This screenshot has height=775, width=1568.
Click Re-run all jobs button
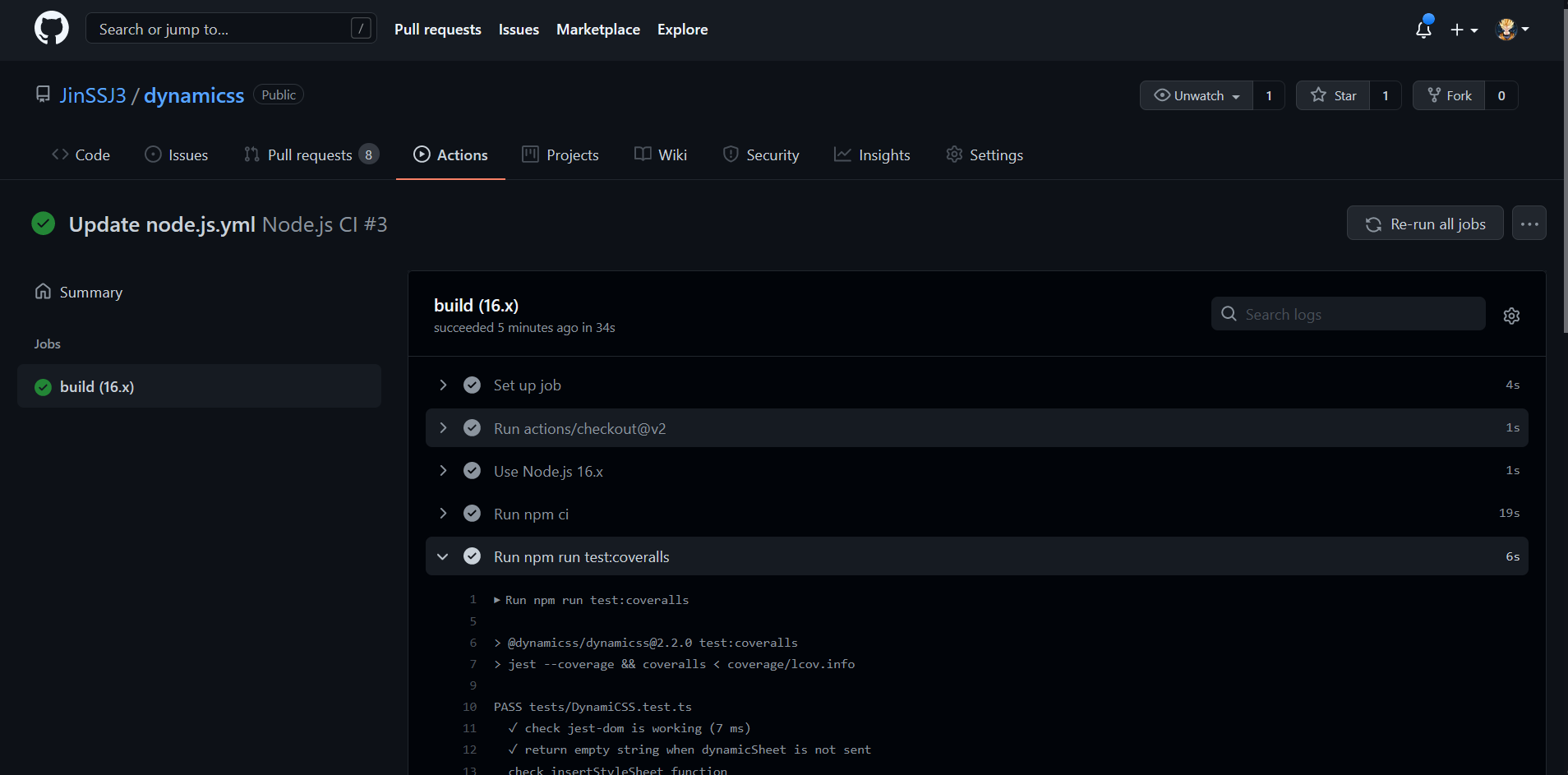point(1425,224)
